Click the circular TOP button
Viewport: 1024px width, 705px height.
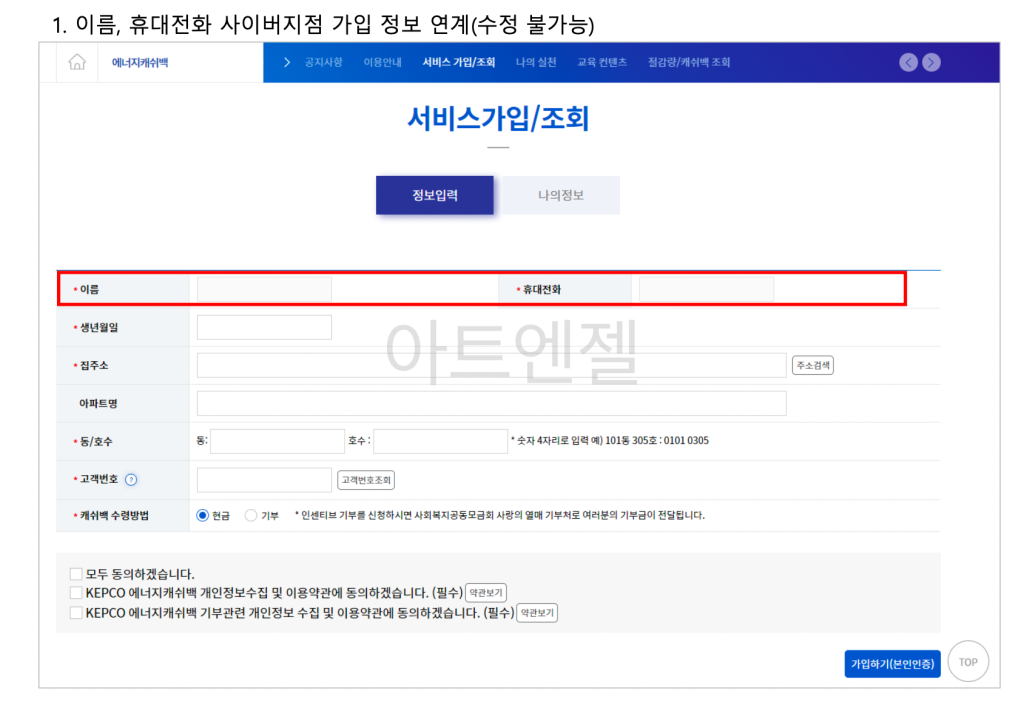(x=967, y=661)
